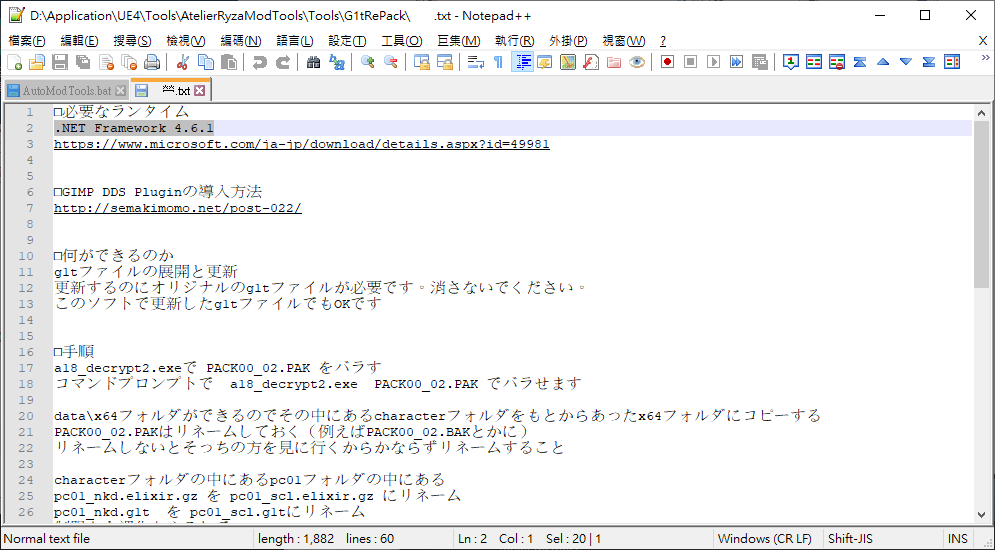Image resolution: width=995 pixels, height=550 pixels.
Task: Click Shift-JIS encoding in the status bar
Action: 850,539
